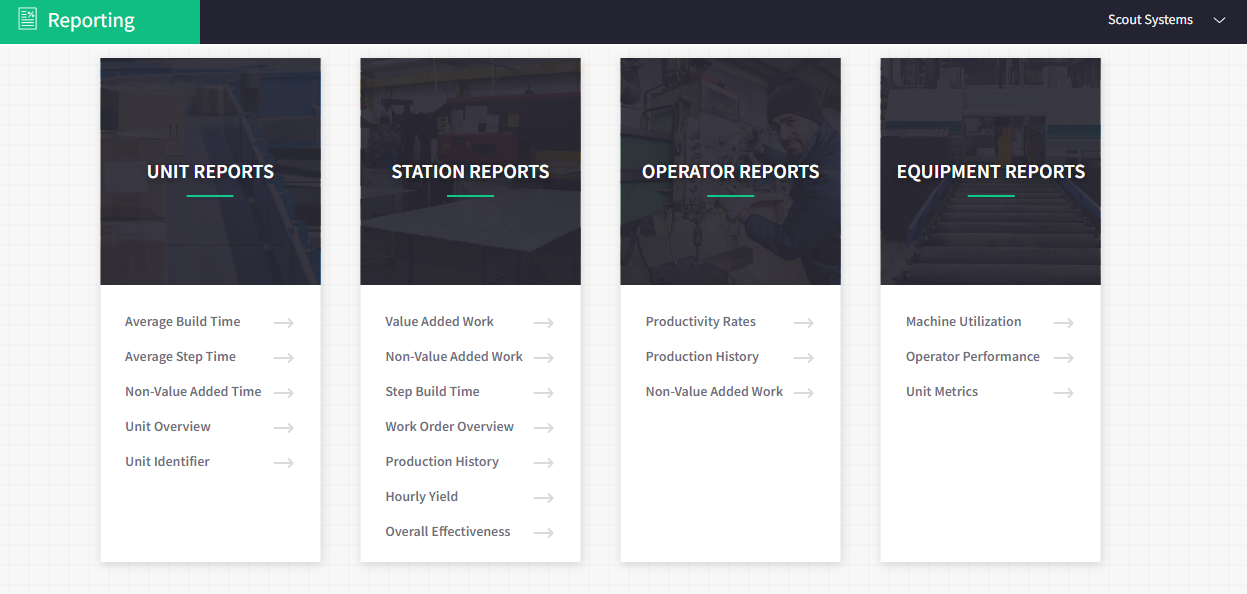Open the Step Build Time station report
The image size is (1247, 594).
[x=432, y=392]
